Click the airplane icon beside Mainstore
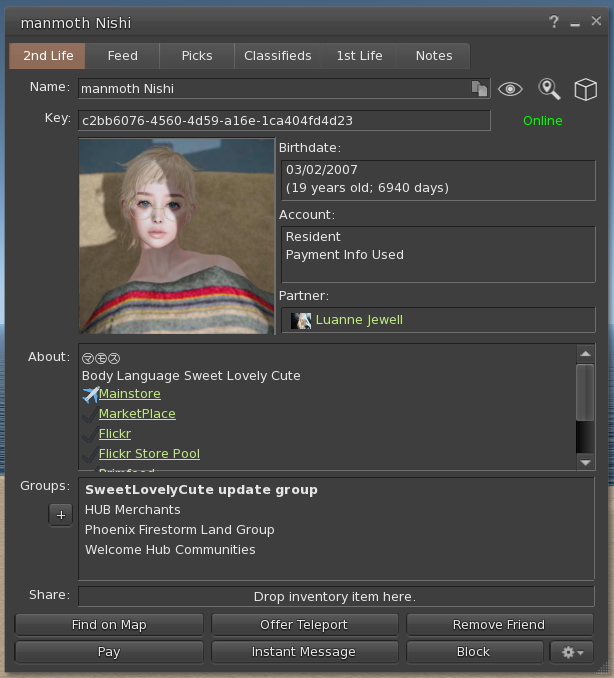Screen dimensions: 614x678 90,394
